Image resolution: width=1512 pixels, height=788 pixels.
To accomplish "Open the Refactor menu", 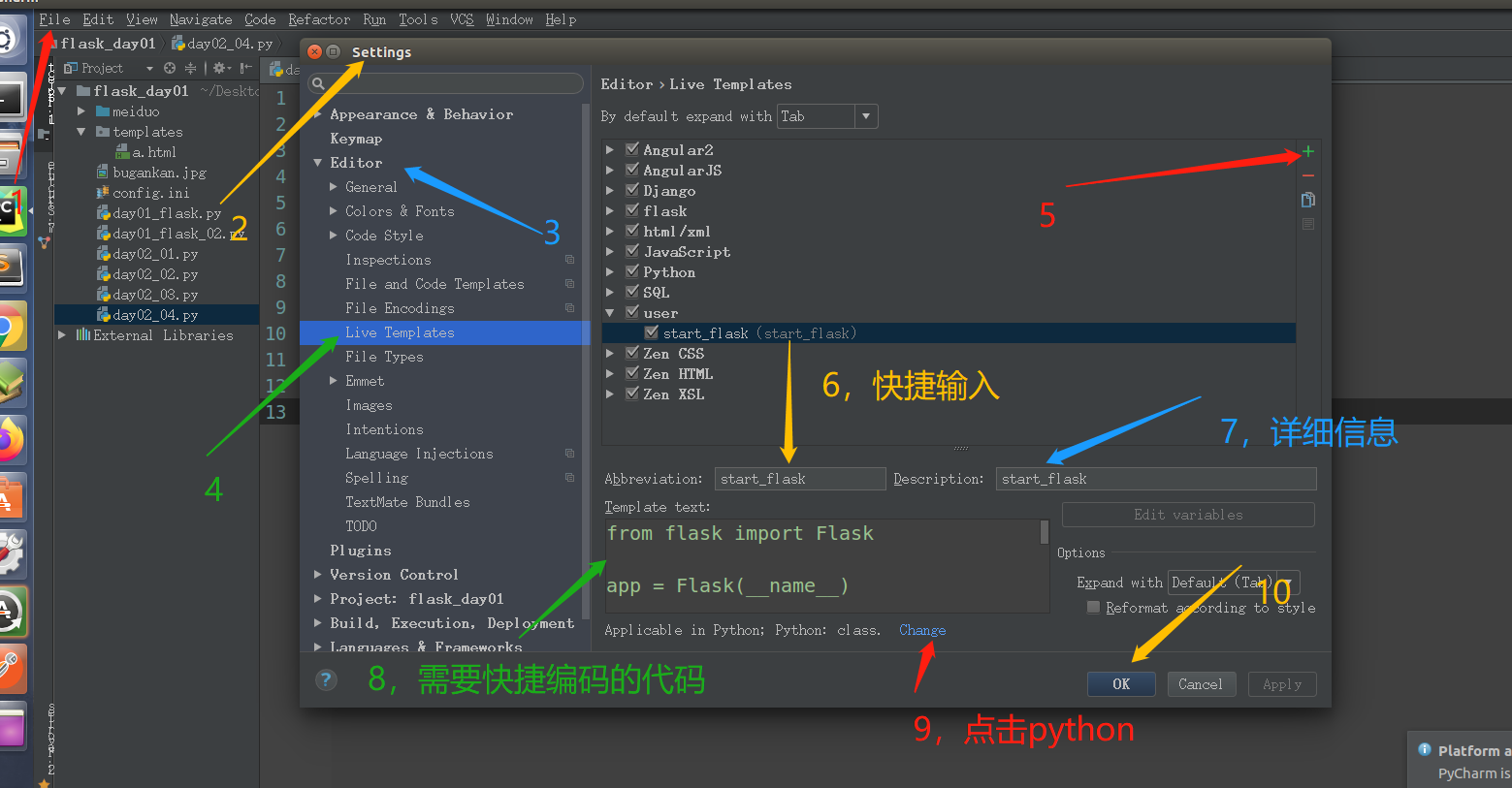I will (x=319, y=19).
